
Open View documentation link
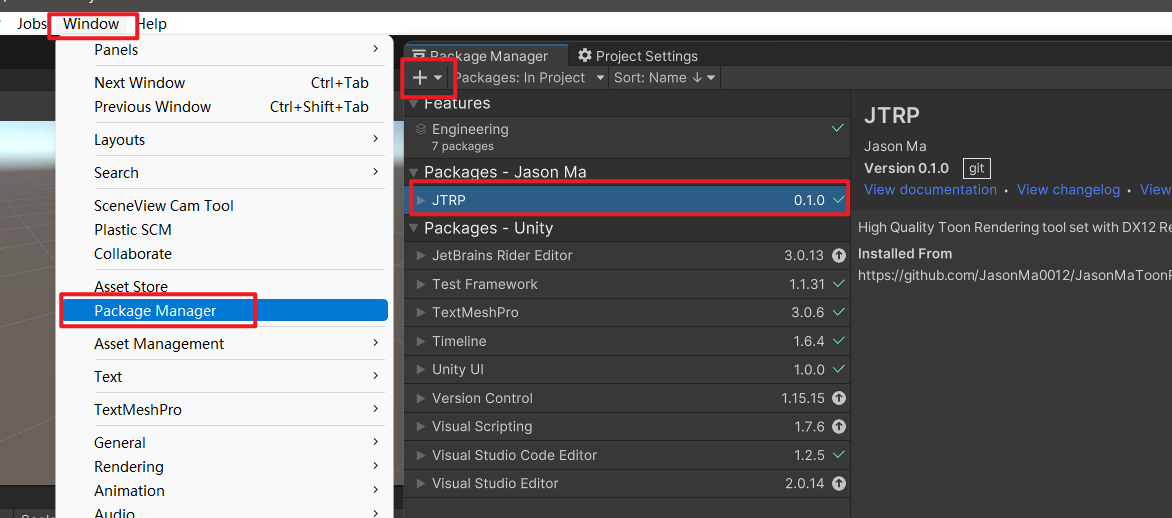[931, 190]
